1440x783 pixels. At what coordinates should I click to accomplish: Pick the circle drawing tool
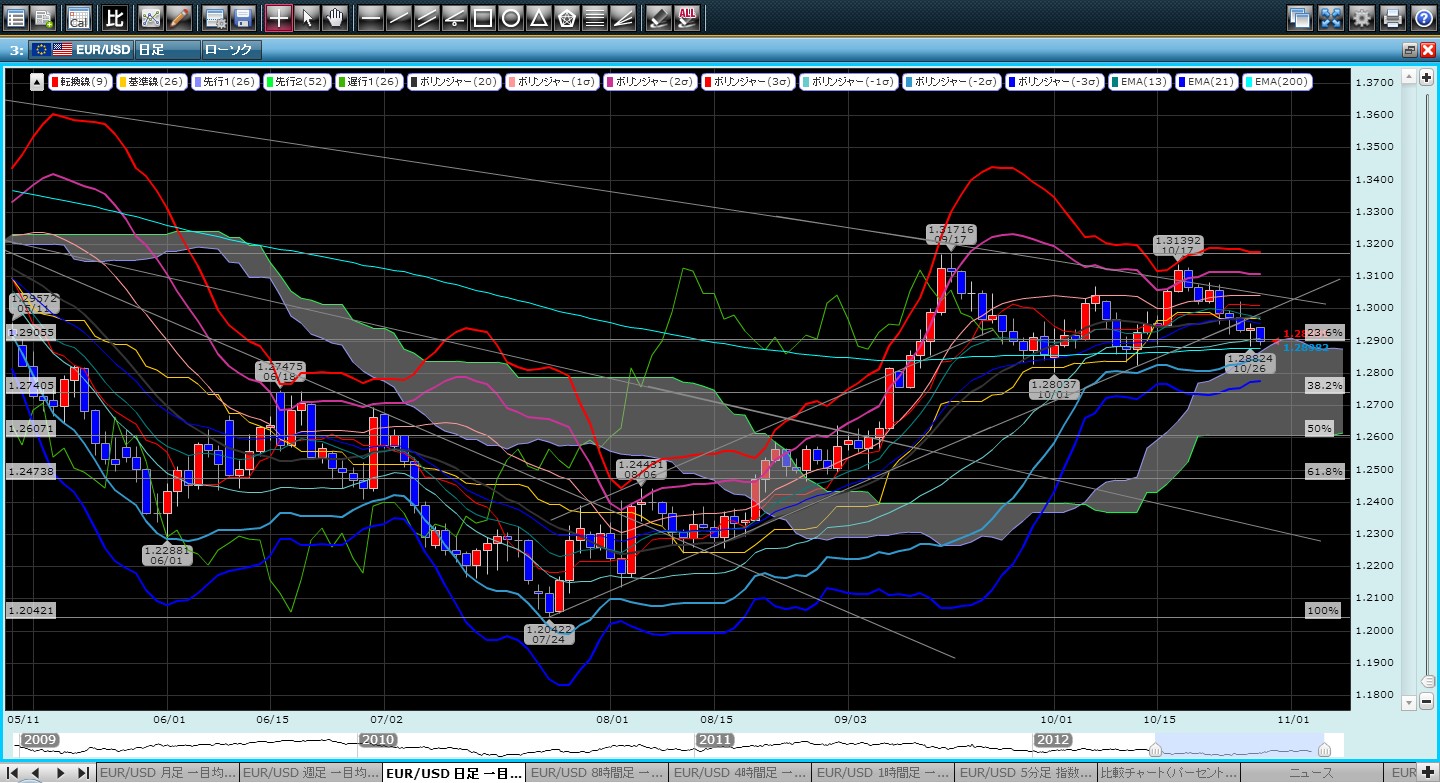510,17
